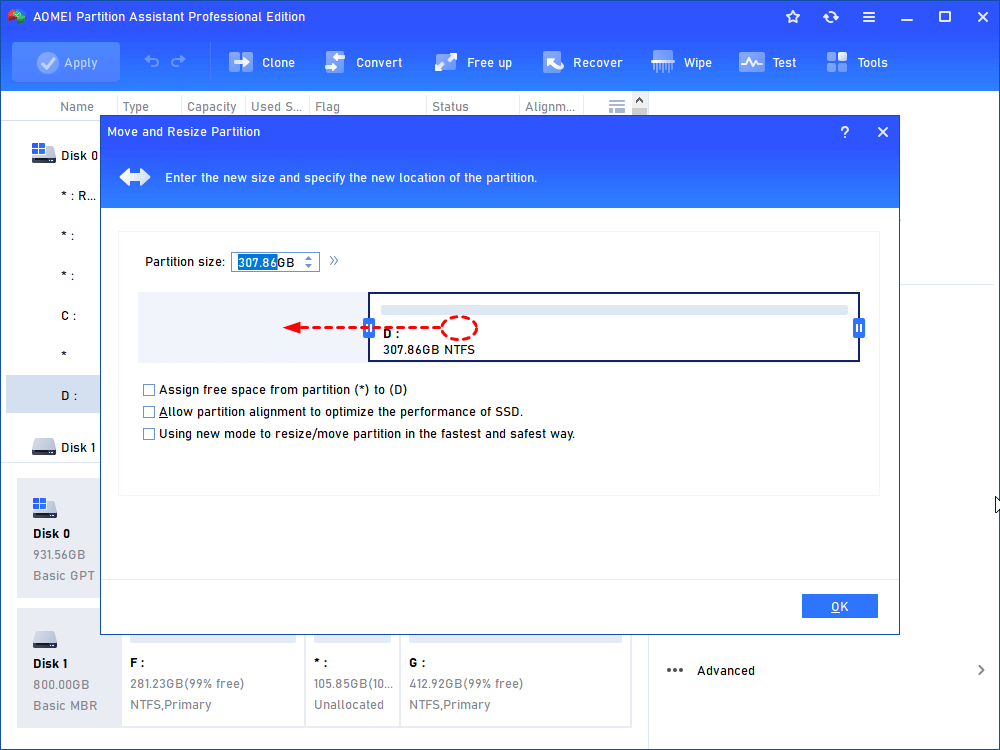Sort by the Type column header
This screenshot has height=750, width=1000.
click(135, 107)
